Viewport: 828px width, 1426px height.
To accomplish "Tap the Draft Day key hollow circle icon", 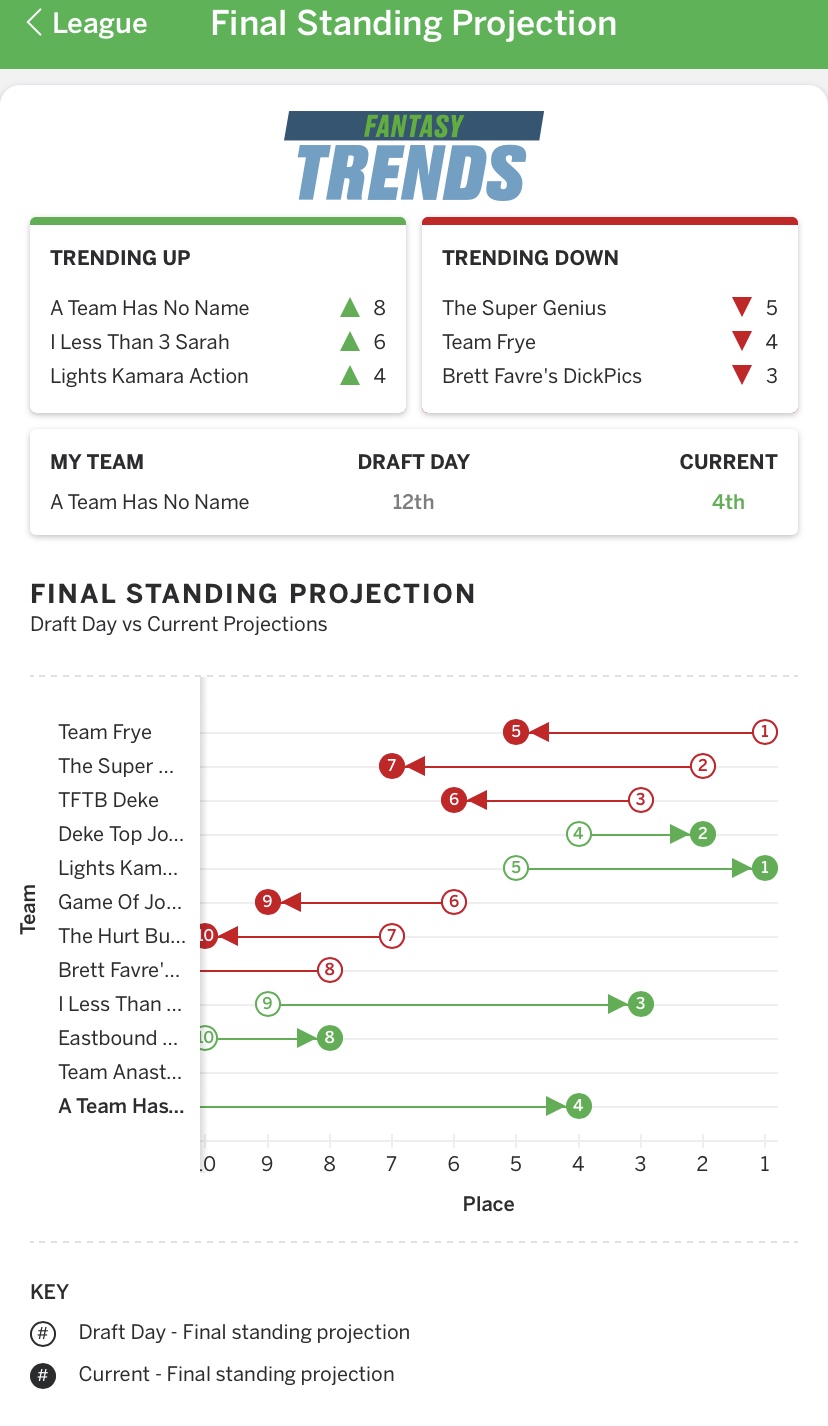I will [43, 1334].
